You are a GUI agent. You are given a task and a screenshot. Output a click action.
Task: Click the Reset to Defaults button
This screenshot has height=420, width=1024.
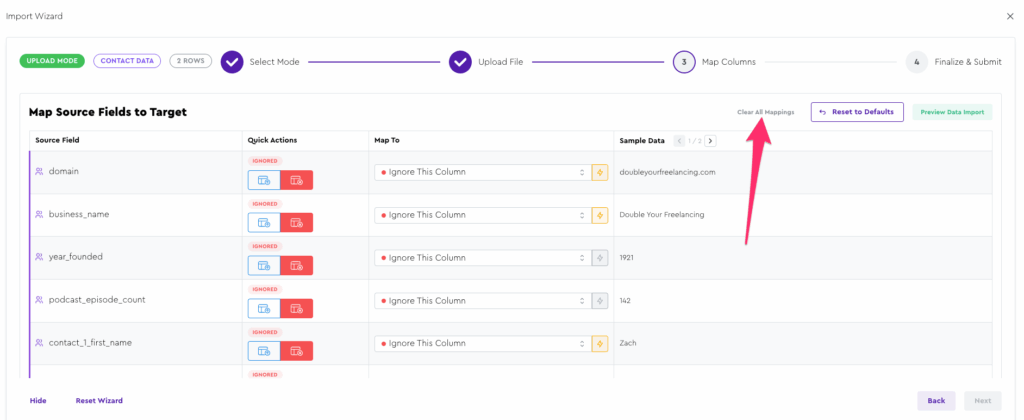[857, 112]
